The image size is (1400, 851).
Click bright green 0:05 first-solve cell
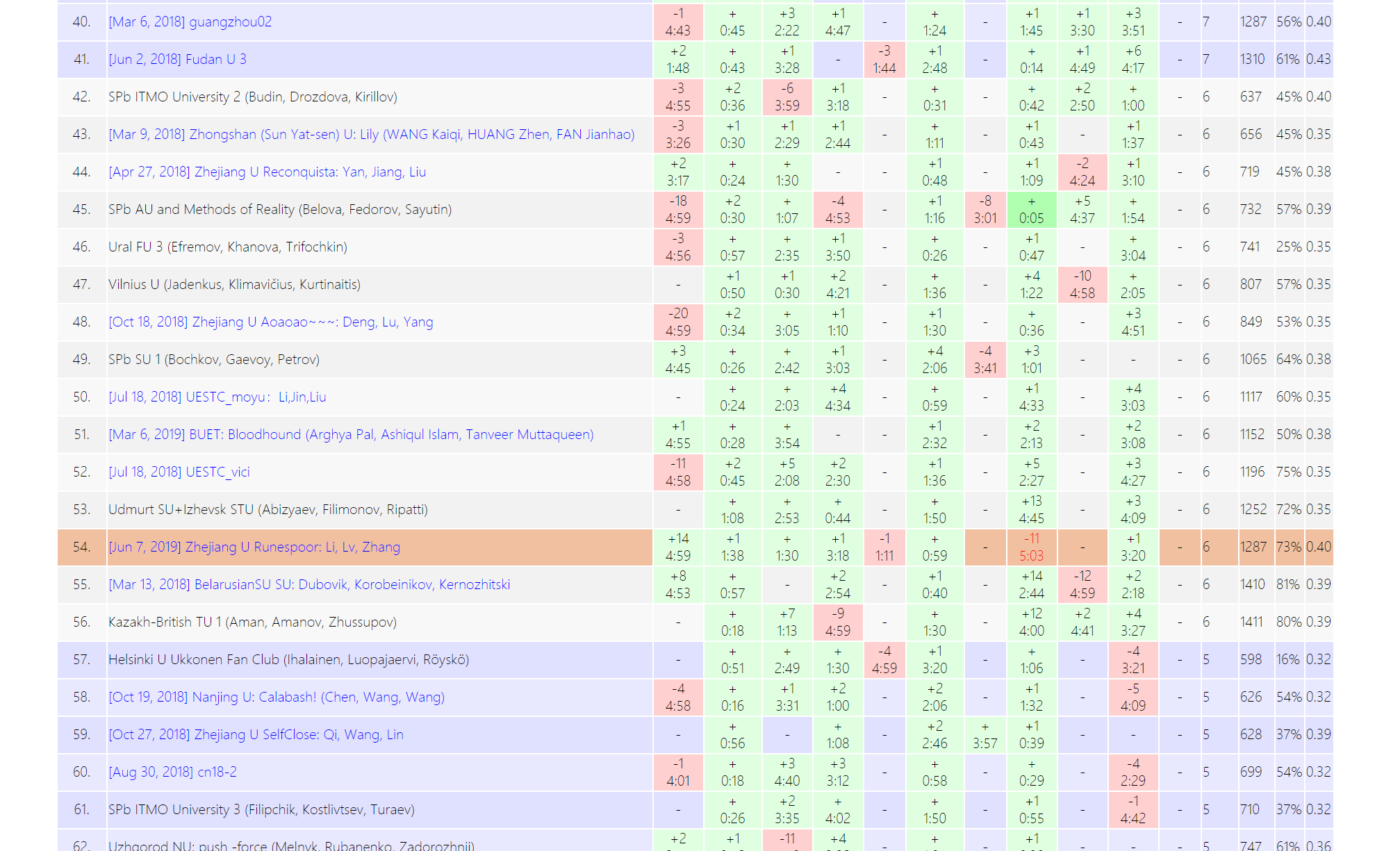(x=1031, y=209)
